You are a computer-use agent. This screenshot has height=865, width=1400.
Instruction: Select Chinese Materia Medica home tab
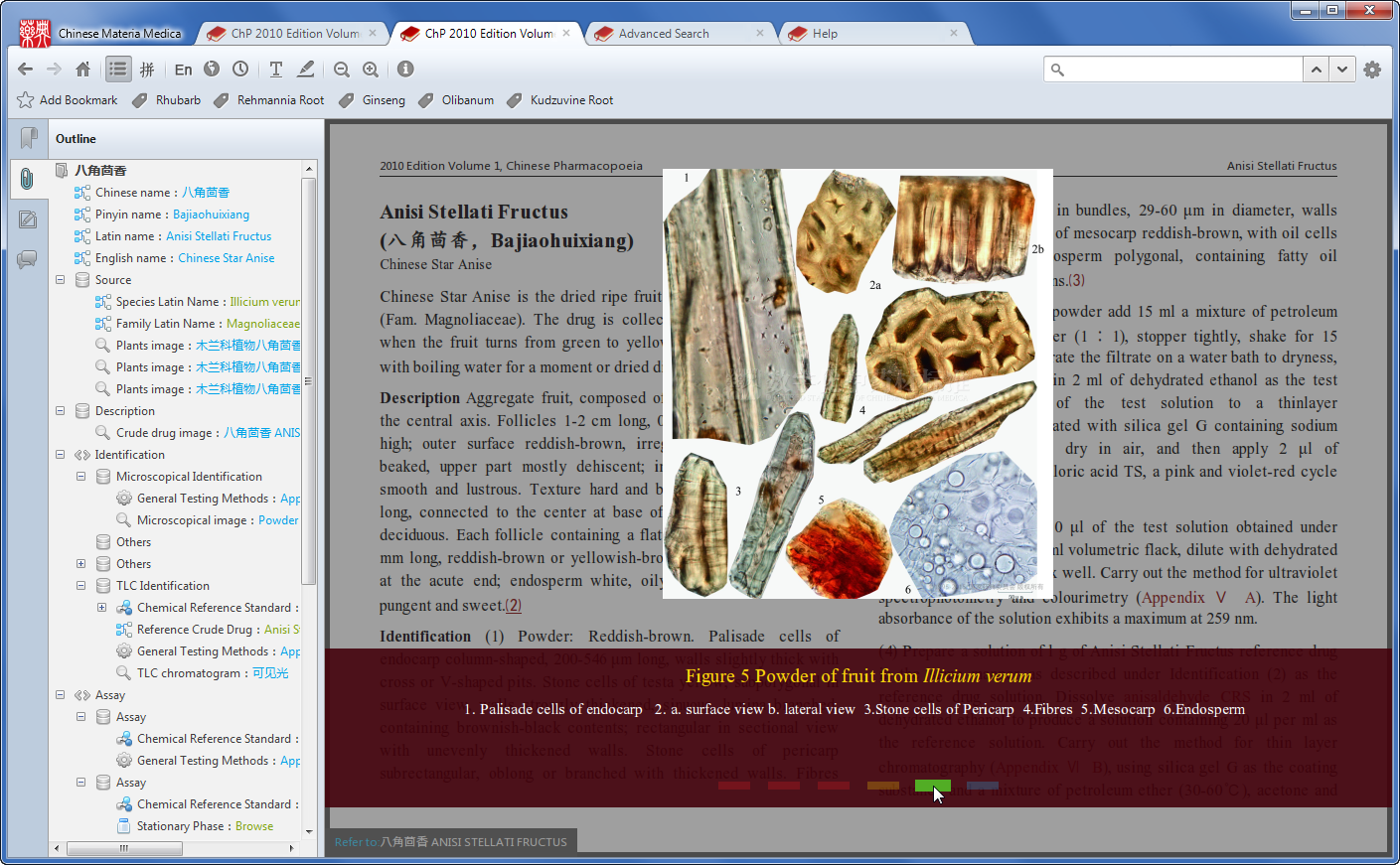(101, 33)
